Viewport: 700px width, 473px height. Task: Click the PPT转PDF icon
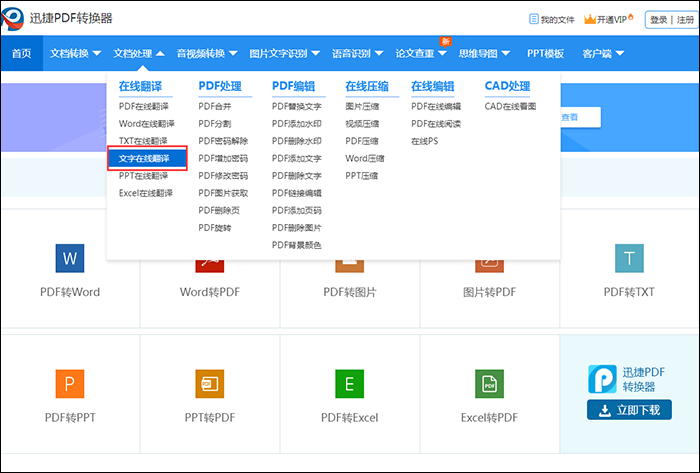[209, 384]
